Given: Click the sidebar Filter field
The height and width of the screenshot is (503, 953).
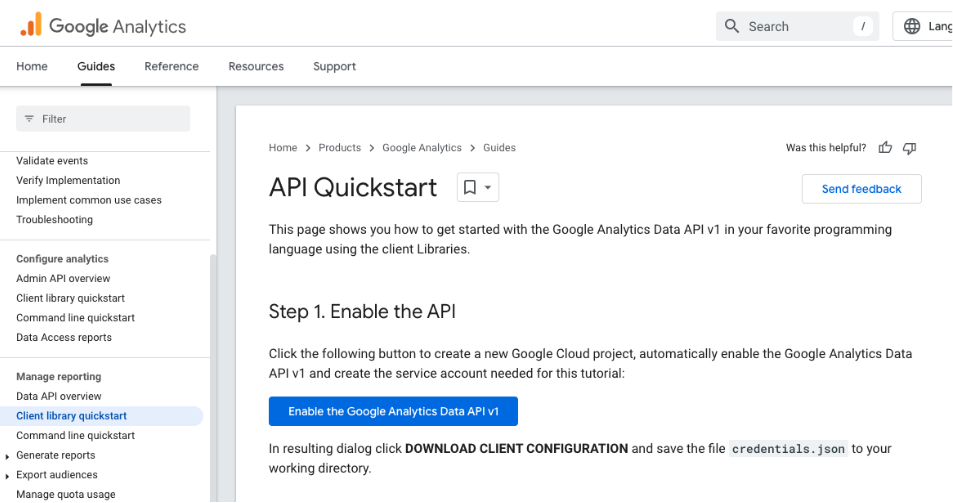Looking at the screenshot, I should [x=103, y=119].
